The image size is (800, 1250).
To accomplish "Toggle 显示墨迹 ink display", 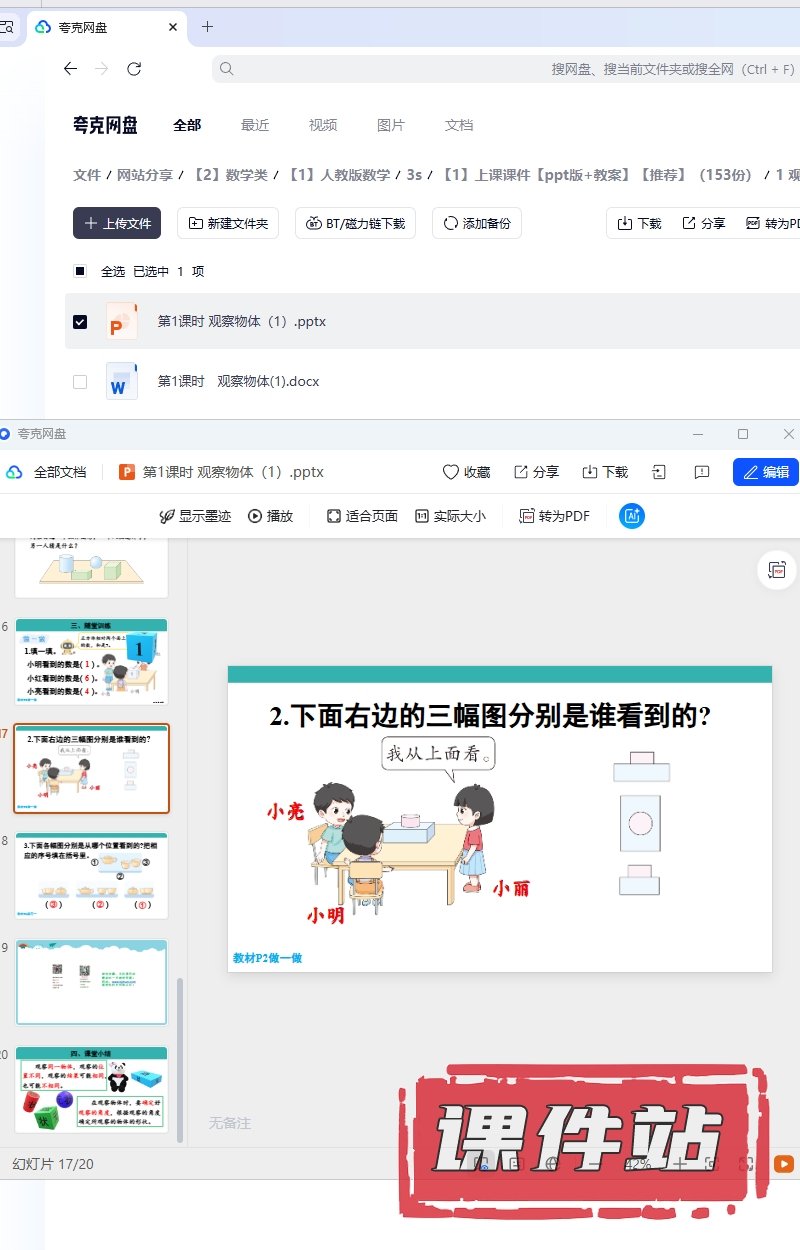I will coord(195,516).
